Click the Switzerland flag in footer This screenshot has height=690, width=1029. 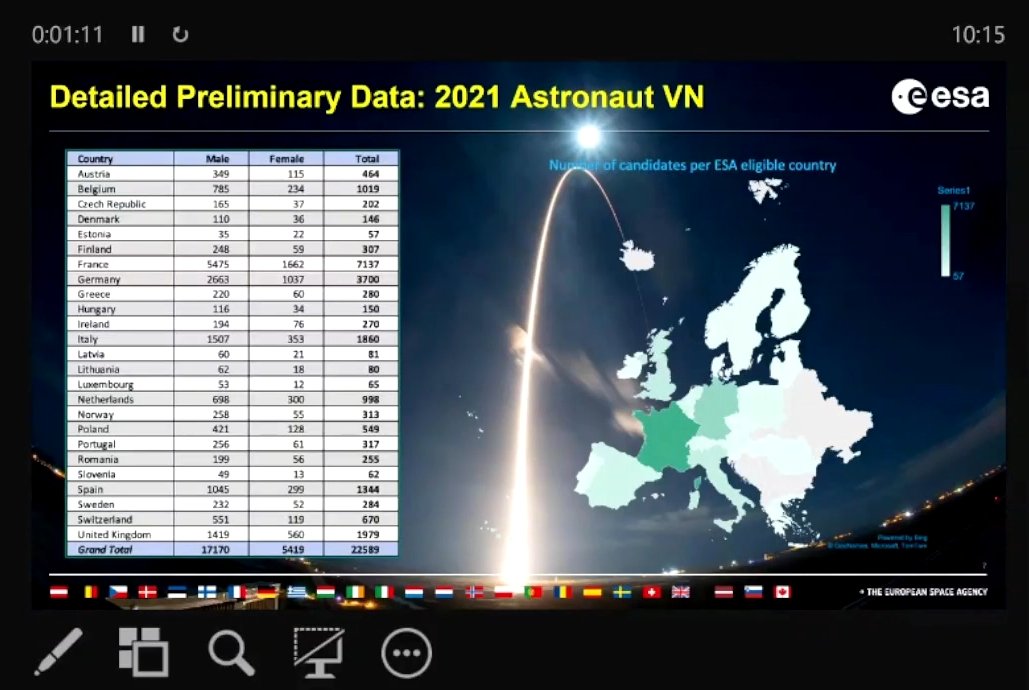coord(652,592)
